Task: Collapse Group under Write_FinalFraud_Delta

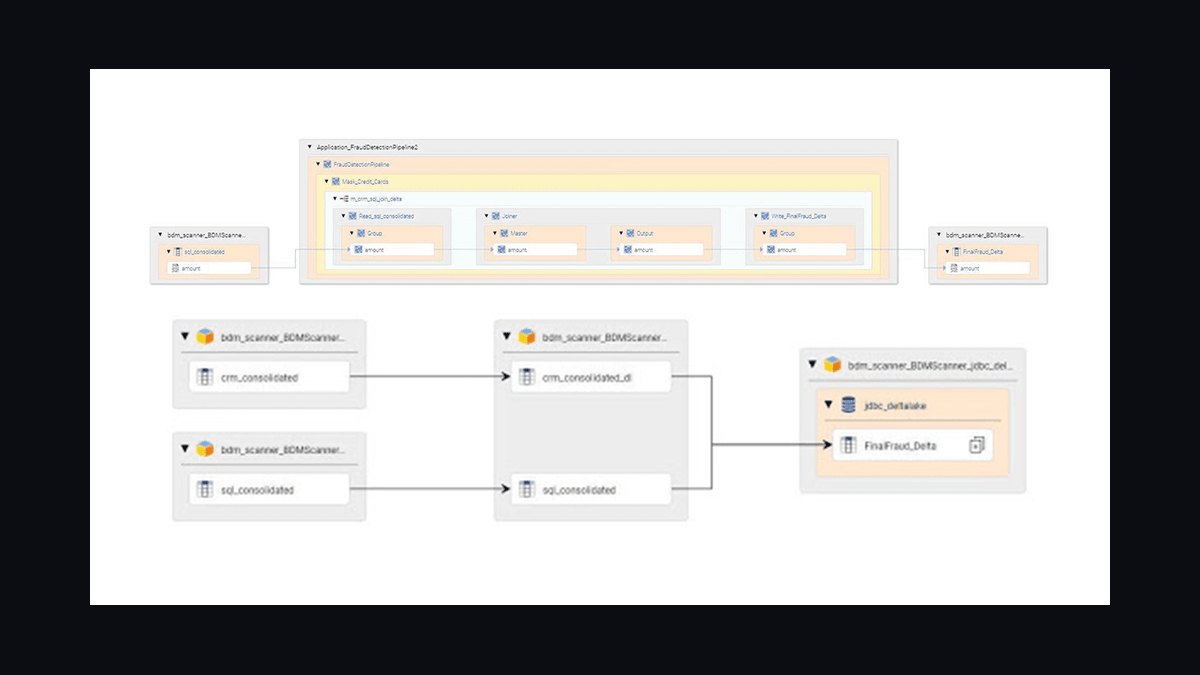Action: 765,233
